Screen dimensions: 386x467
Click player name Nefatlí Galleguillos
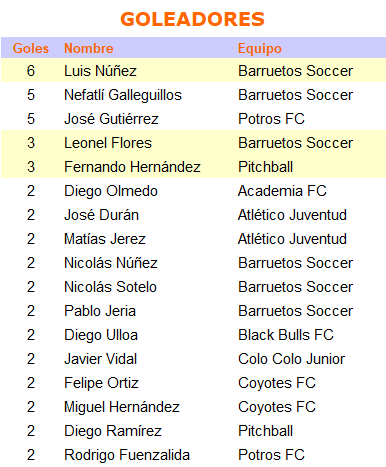click(x=123, y=95)
